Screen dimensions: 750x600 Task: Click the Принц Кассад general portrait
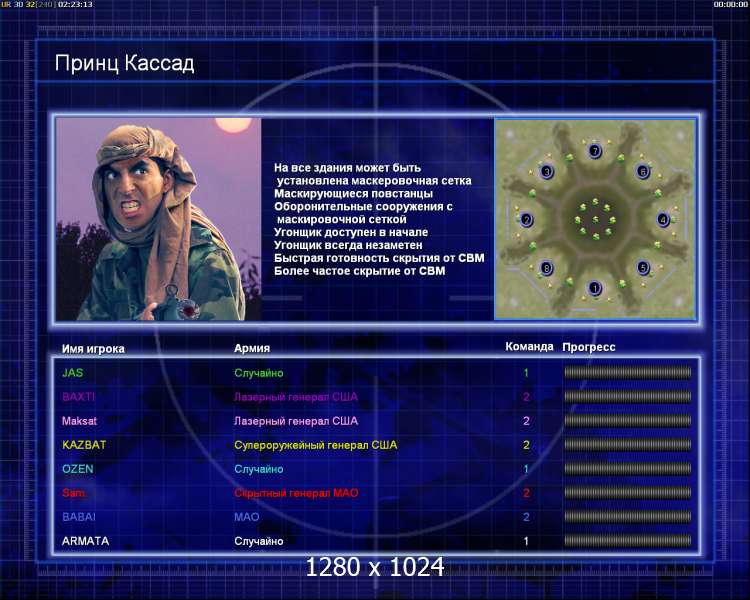click(158, 219)
